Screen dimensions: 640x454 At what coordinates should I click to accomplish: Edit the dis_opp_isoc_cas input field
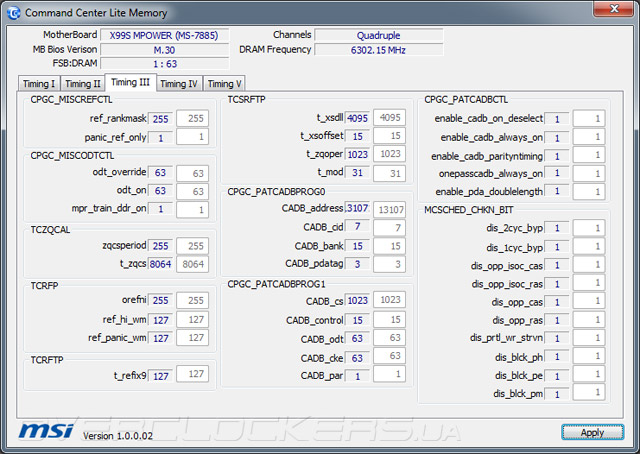pos(589,264)
